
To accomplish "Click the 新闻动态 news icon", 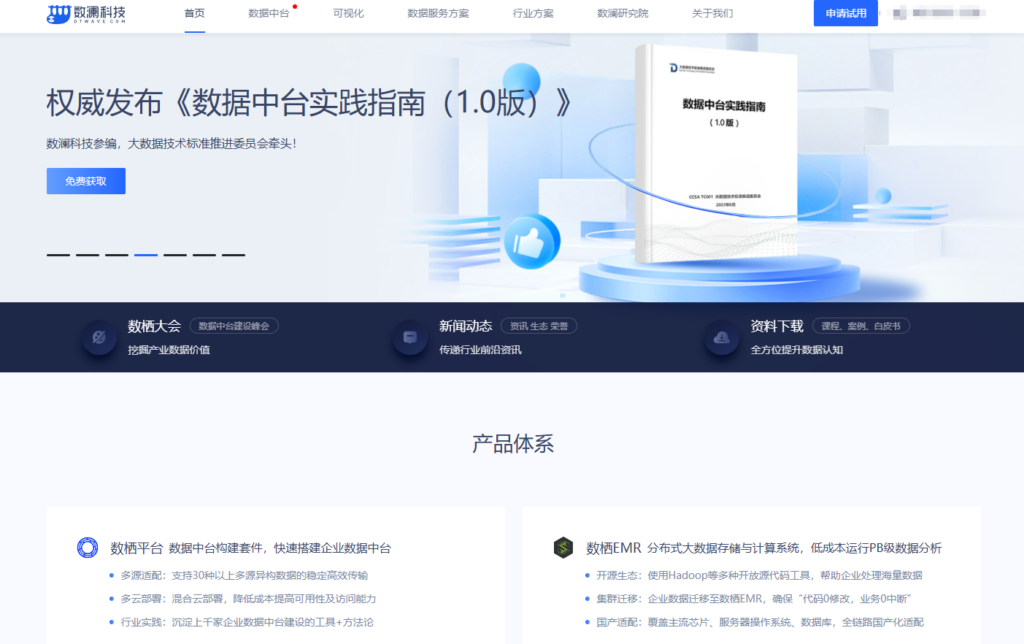I will click(x=410, y=337).
